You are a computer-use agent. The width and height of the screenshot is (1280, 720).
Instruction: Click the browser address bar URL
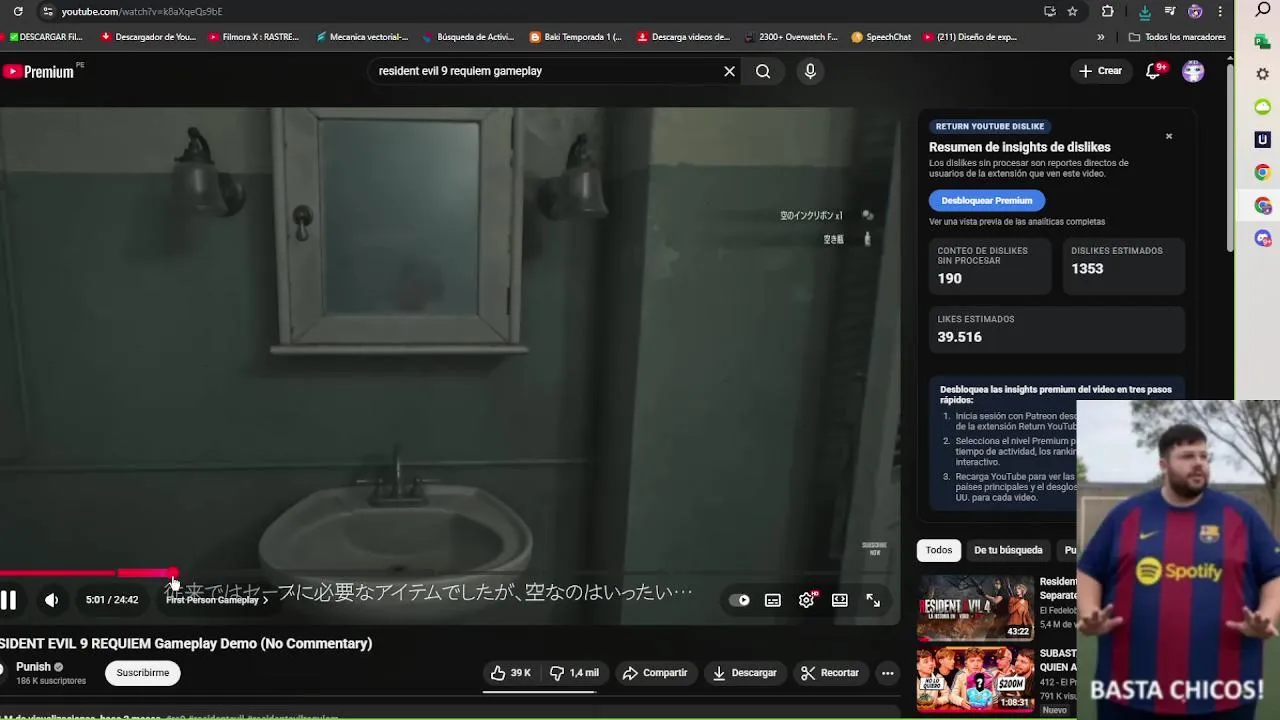point(142,11)
